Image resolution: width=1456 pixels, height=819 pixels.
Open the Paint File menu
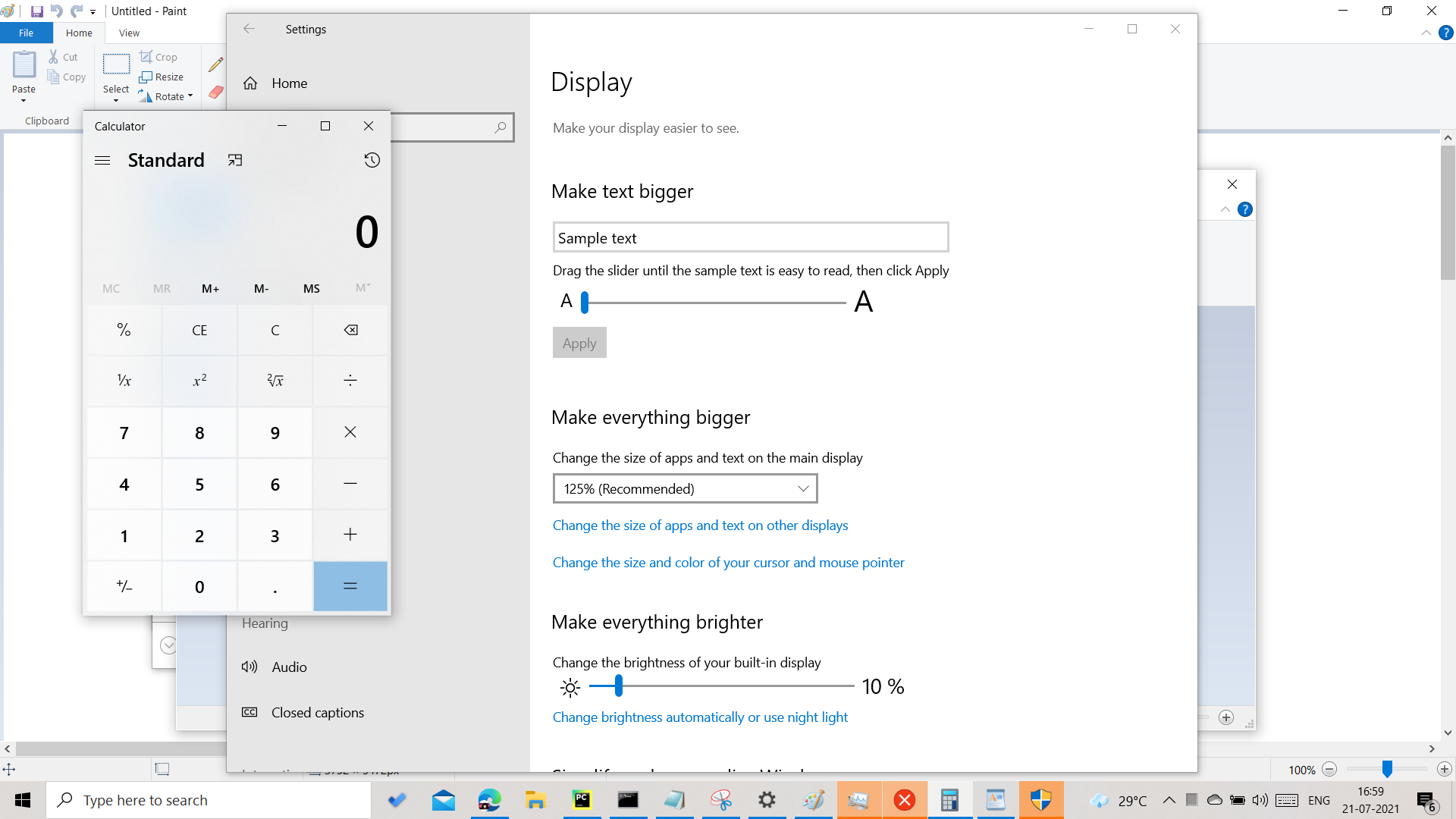click(x=26, y=33)
